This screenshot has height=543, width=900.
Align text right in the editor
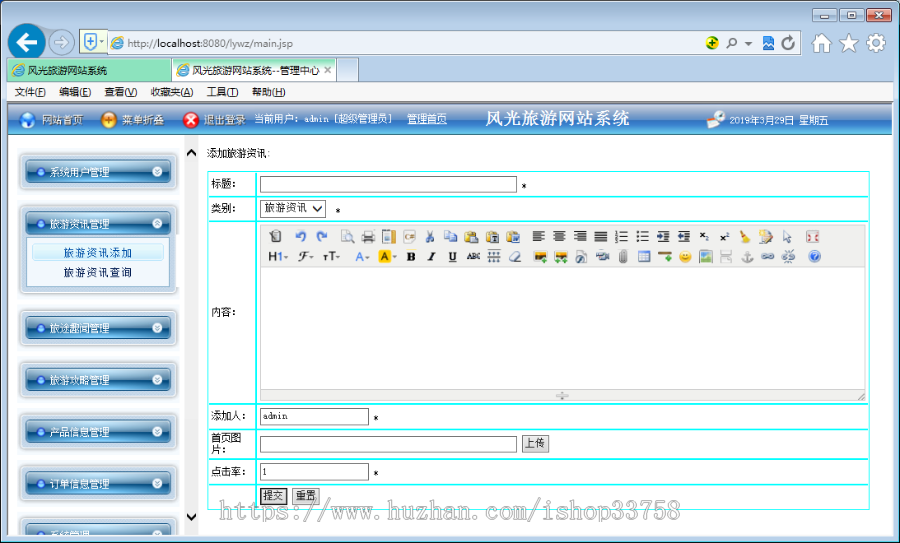pos(580,236)
